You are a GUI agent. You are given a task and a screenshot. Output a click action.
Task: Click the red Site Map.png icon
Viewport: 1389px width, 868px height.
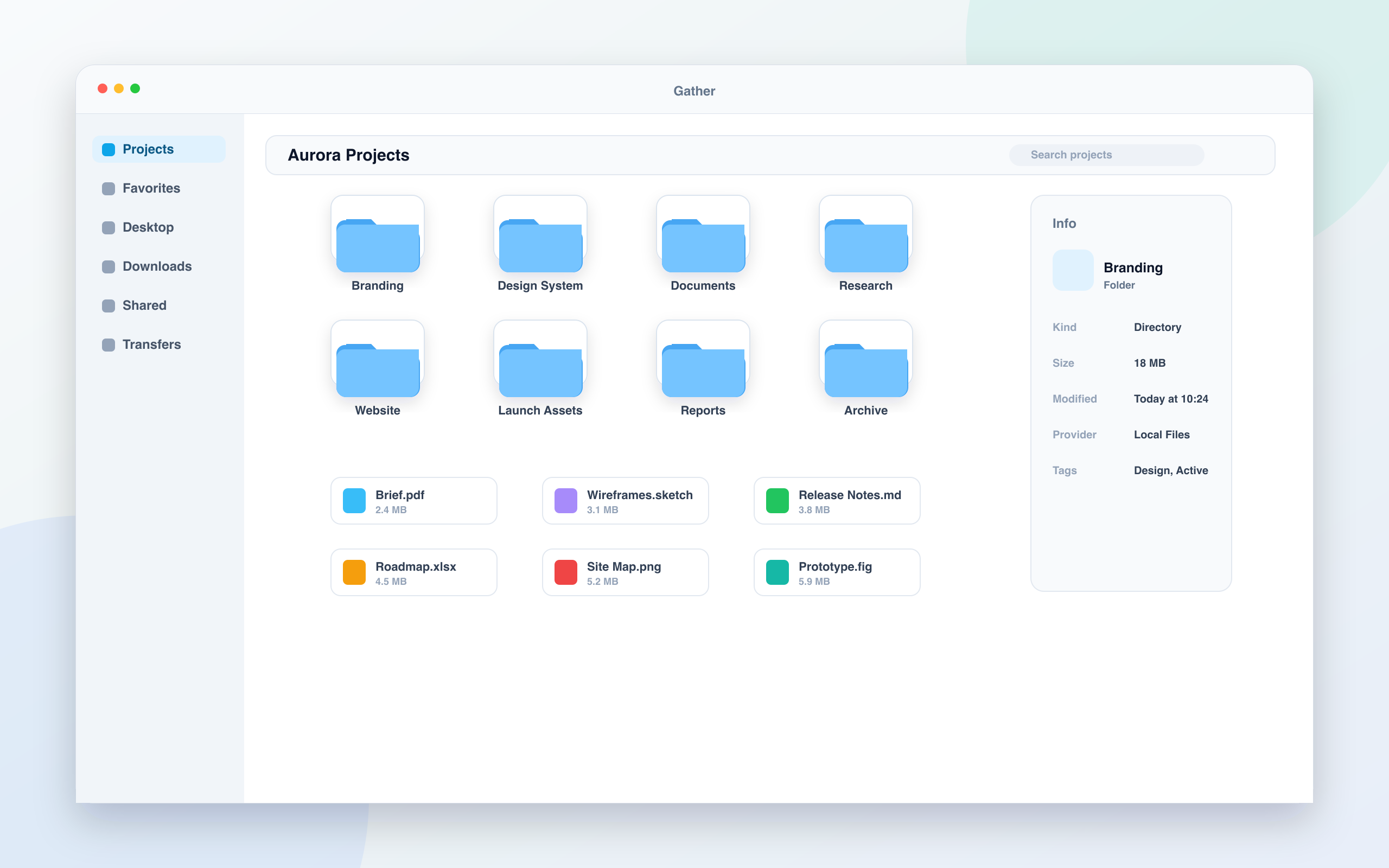point(565,572)
